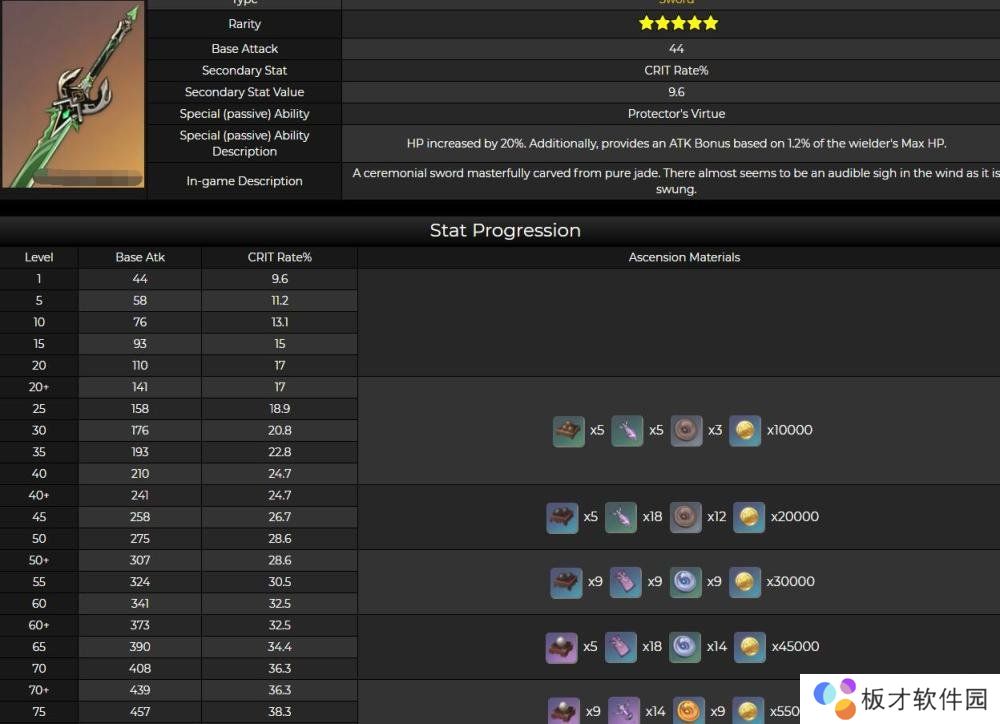
Task: Click the pink tag material icon beside x18 in the 60+ row
Action: coord(621,647)
